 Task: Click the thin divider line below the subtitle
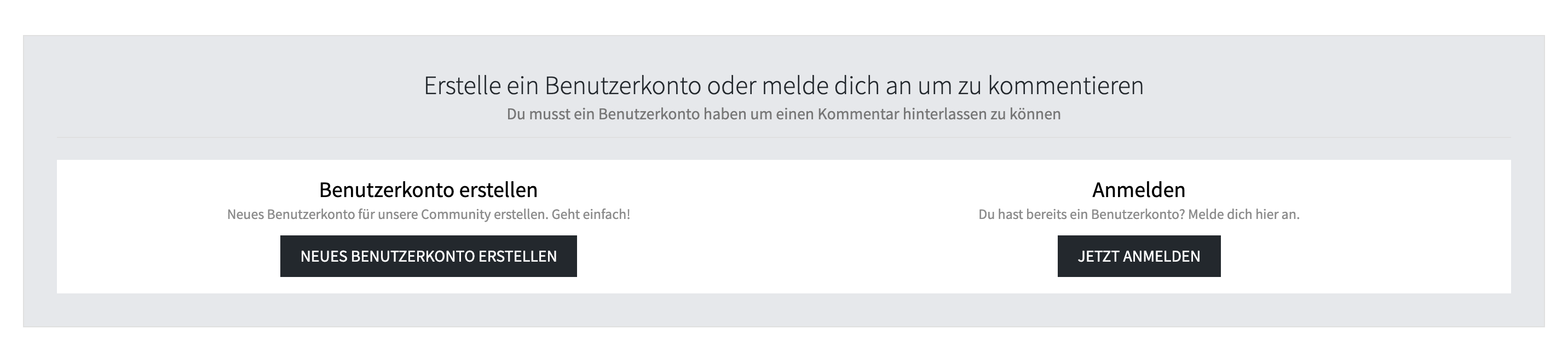783,137
